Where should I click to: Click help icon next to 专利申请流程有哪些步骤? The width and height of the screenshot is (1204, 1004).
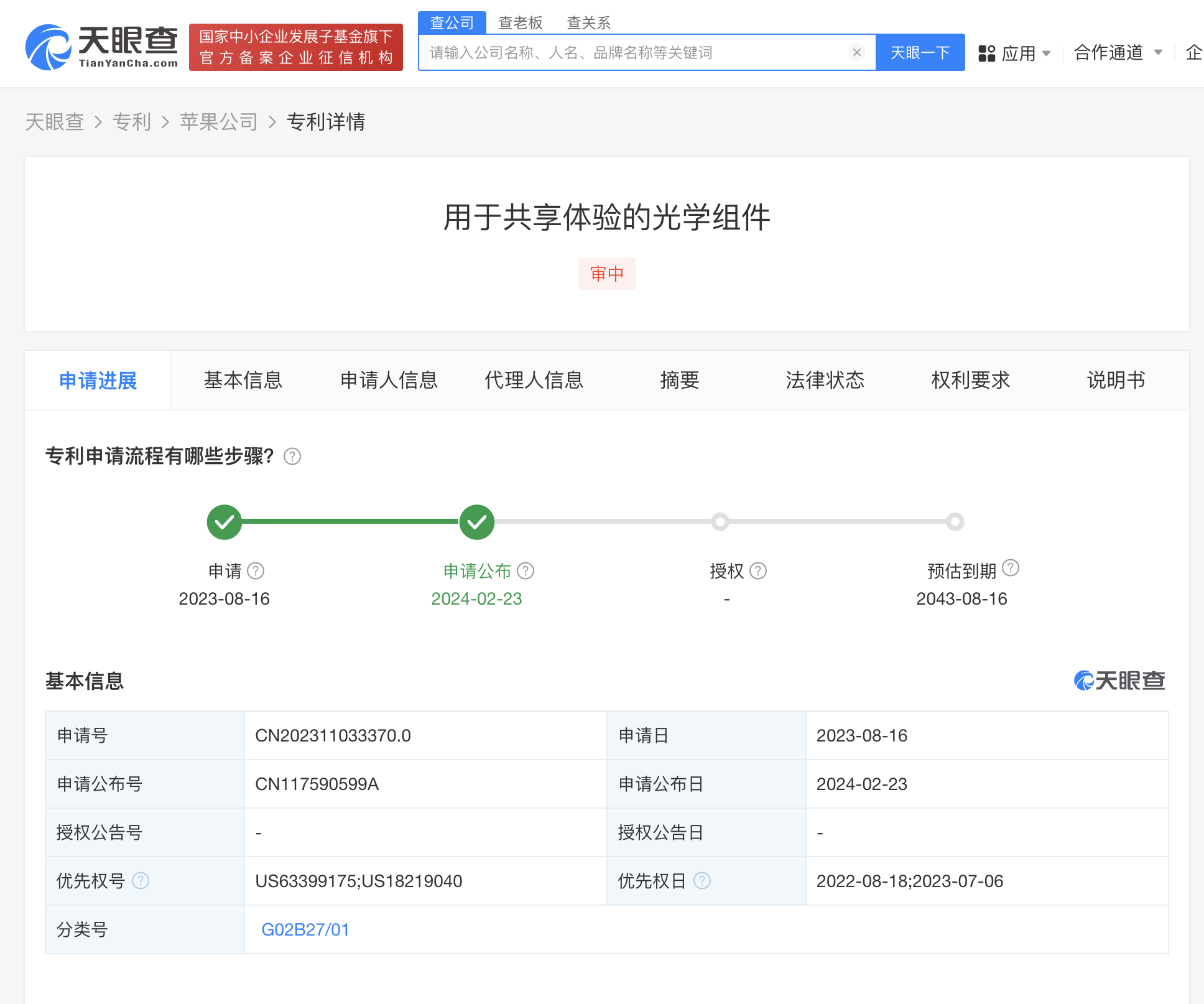point(292,457)
